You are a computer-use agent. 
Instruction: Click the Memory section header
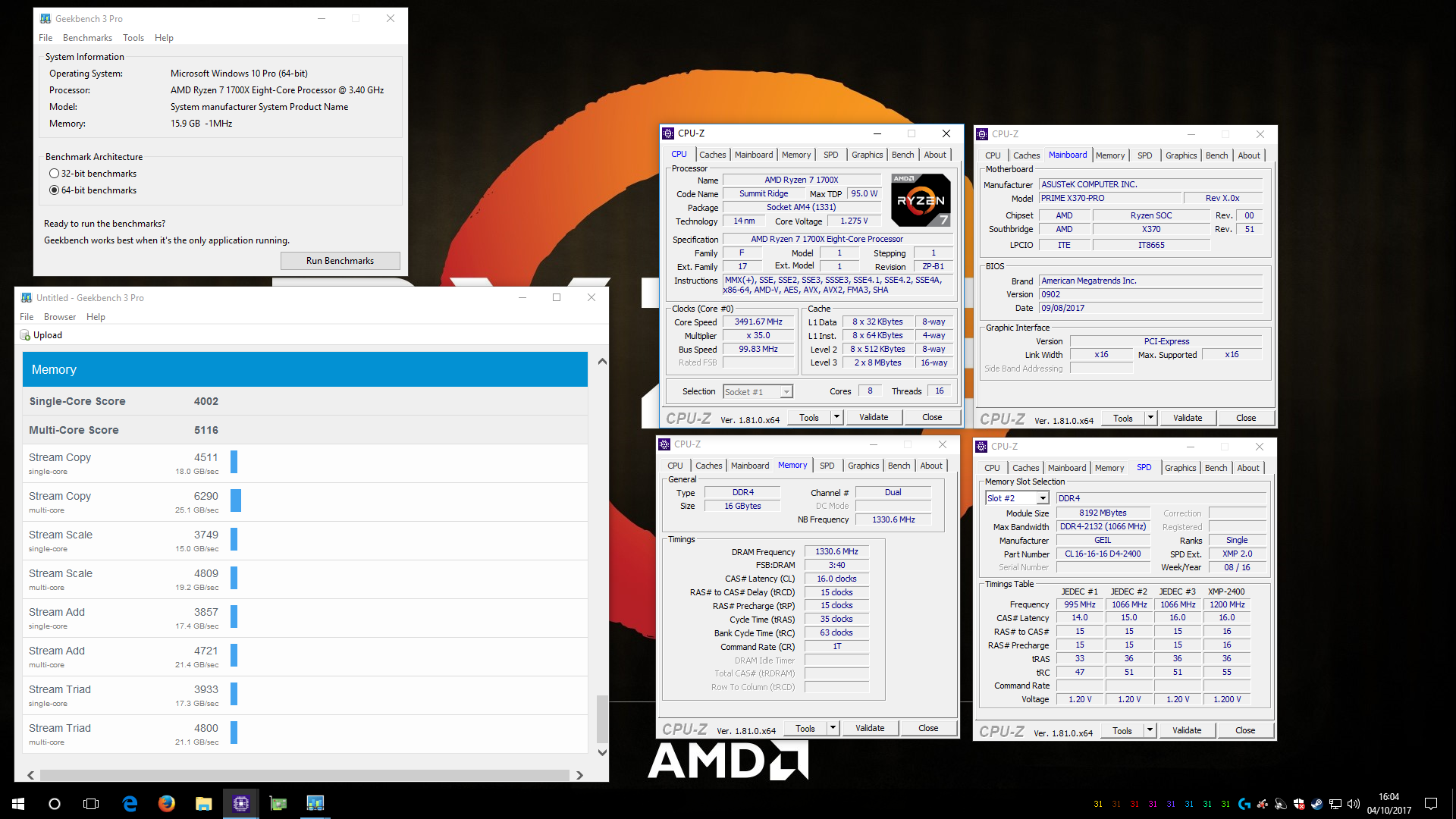(x=305, y=369)
